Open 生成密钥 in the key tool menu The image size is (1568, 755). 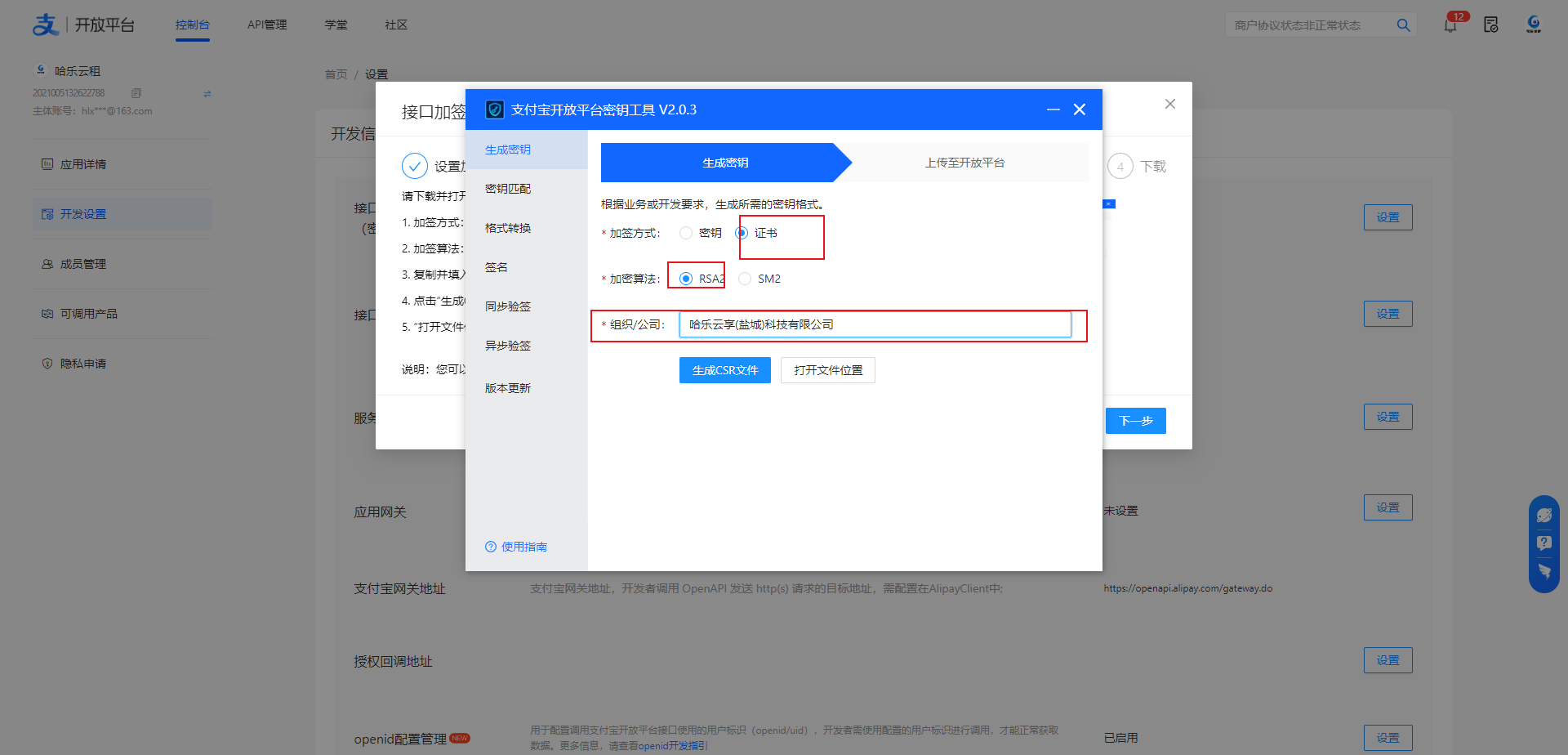coord(527,150)
